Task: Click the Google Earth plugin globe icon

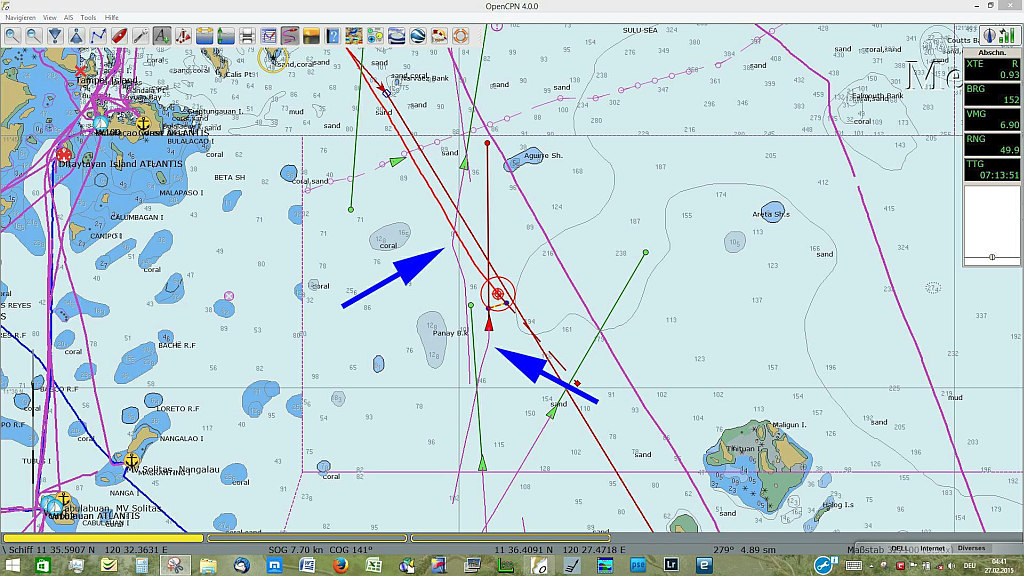Action: [418, 36]
